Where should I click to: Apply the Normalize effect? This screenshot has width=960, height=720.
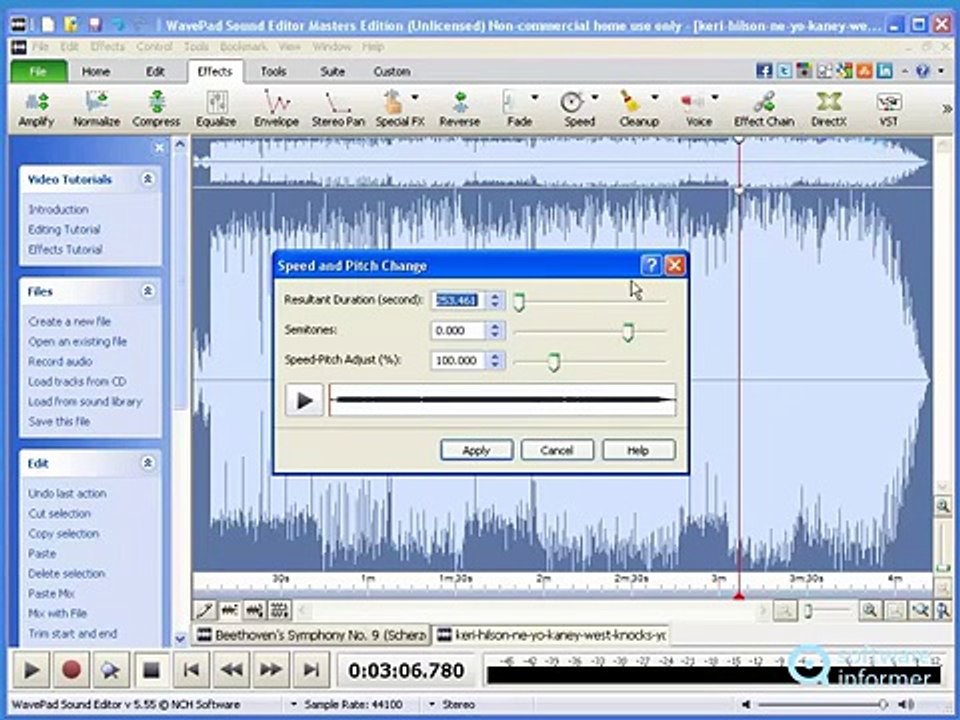(x=96, y=109)
